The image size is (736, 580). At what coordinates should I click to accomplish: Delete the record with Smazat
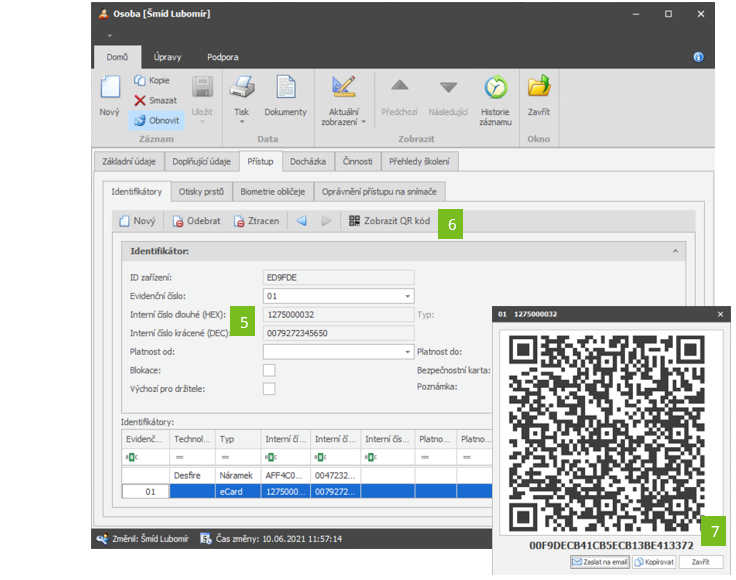(155, 100)
